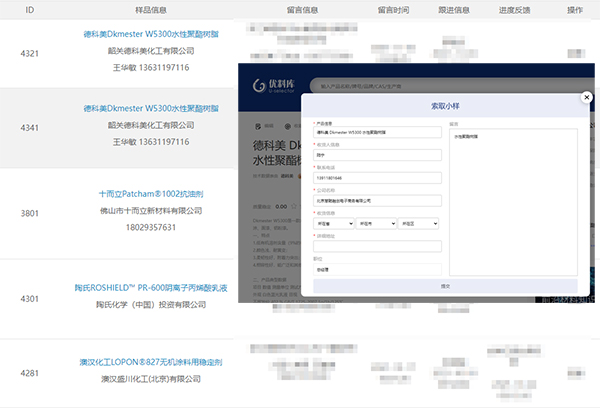Select ID cell 3801

30,213
